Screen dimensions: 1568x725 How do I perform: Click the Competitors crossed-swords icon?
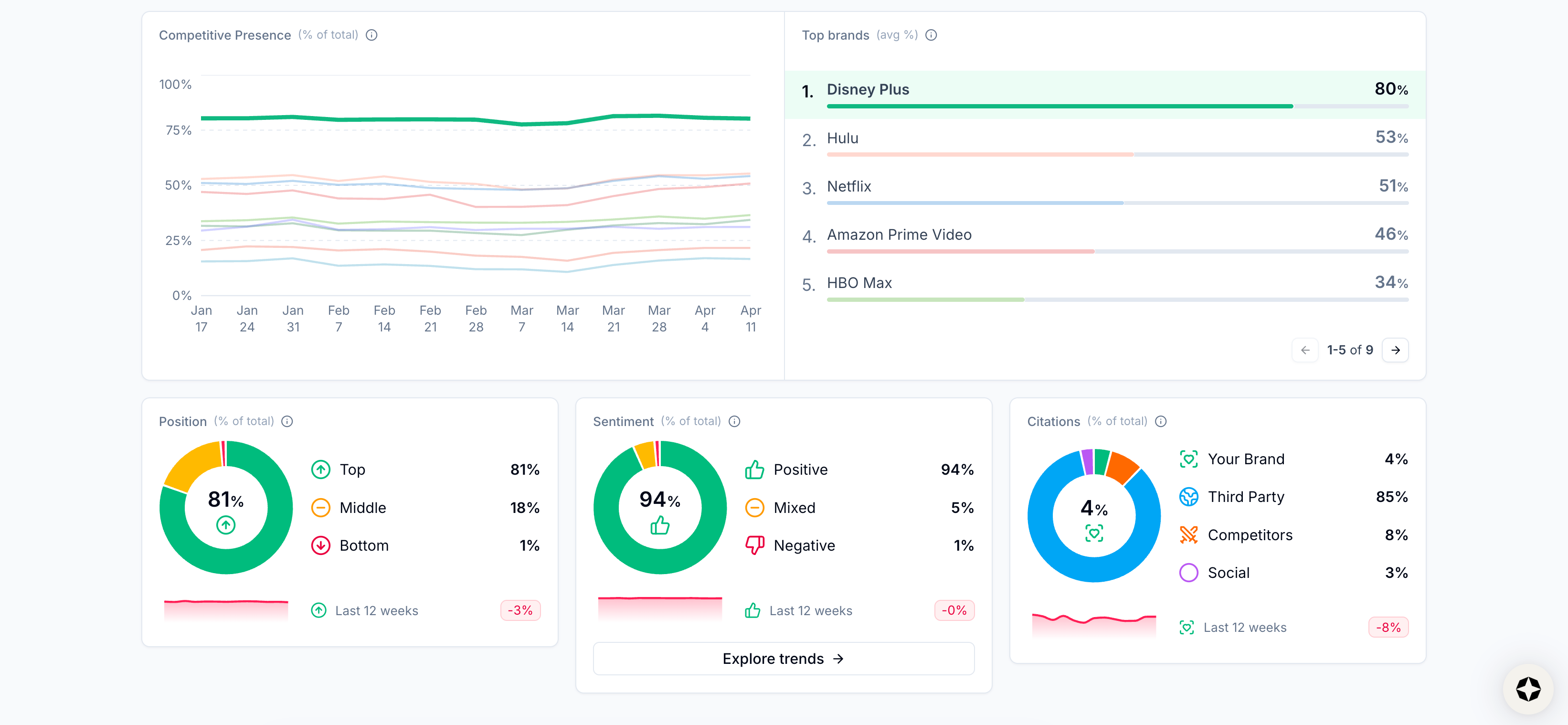[1188, 535]
